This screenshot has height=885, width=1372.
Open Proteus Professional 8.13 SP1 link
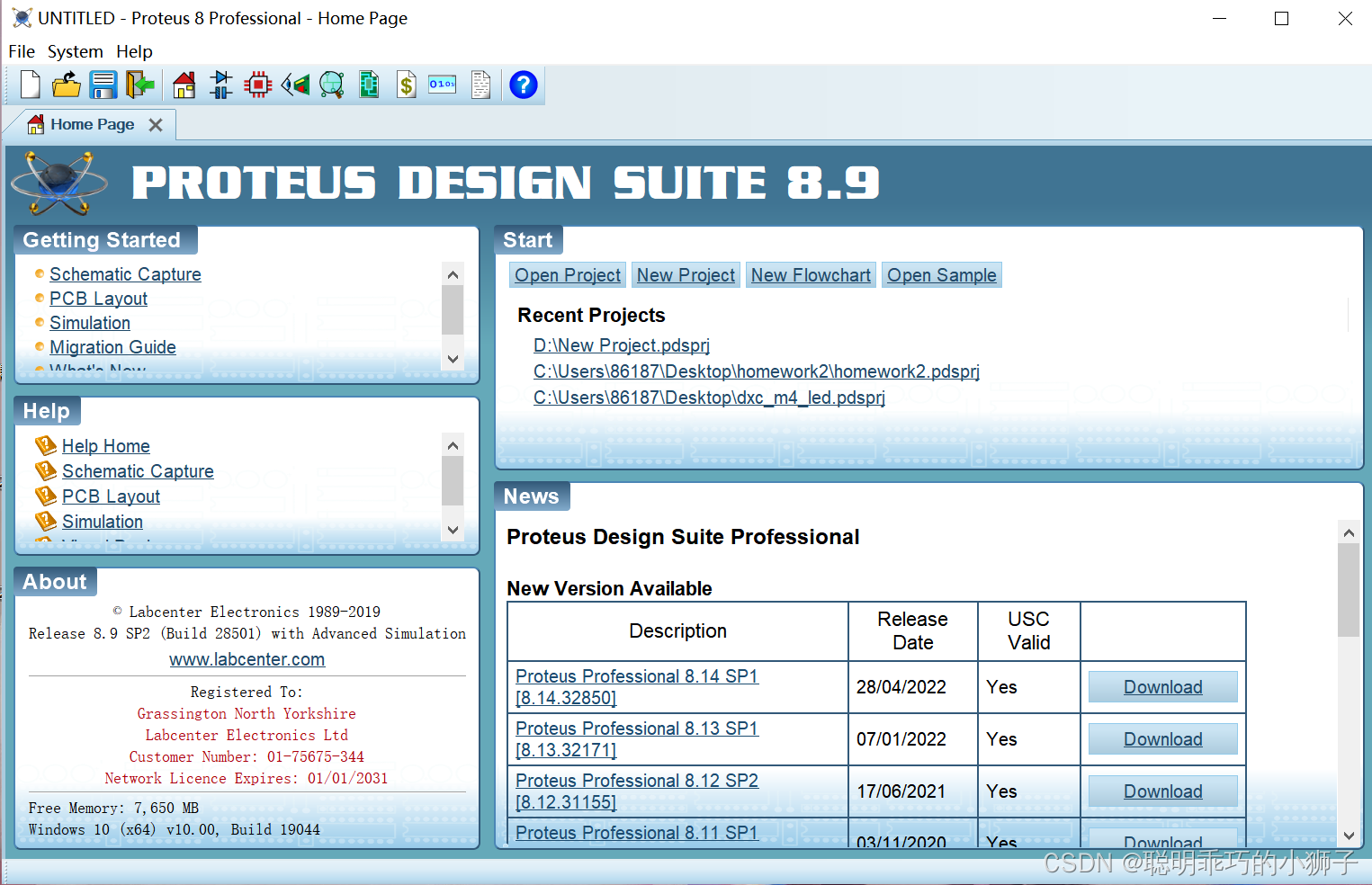[637, 739]
